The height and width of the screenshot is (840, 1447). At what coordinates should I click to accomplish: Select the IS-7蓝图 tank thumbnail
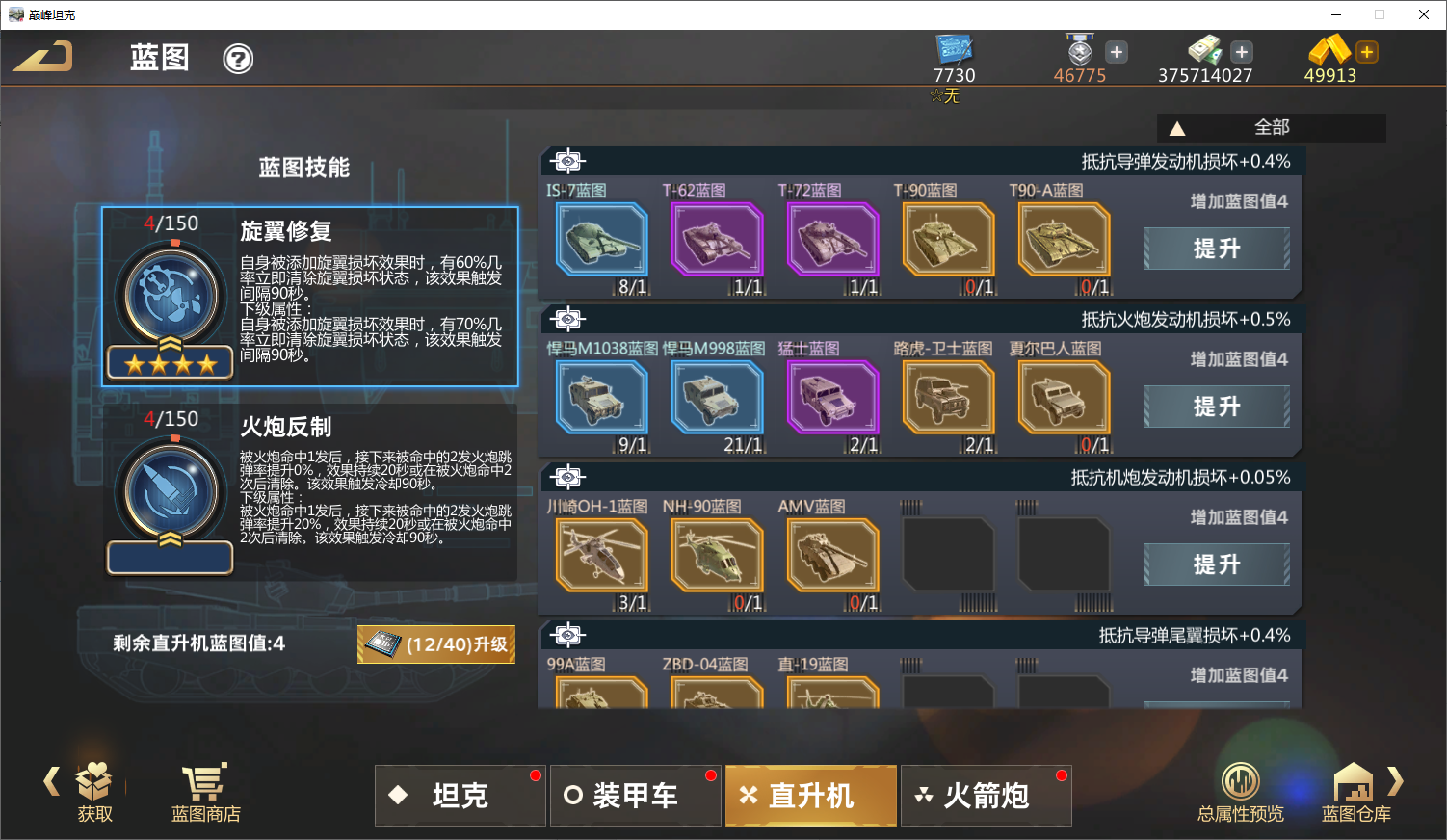[601, 239]
